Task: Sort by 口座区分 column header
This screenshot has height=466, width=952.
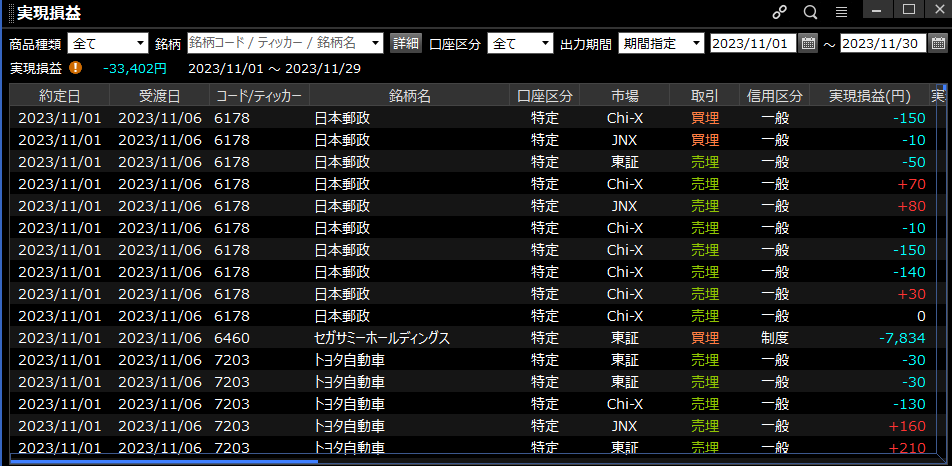Action: (545, 96)
